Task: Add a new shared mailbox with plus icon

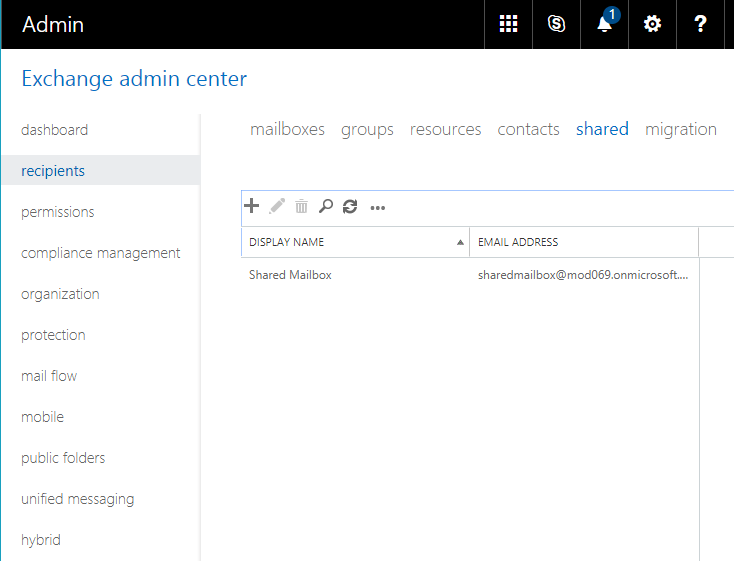Action: coord(252,206)
